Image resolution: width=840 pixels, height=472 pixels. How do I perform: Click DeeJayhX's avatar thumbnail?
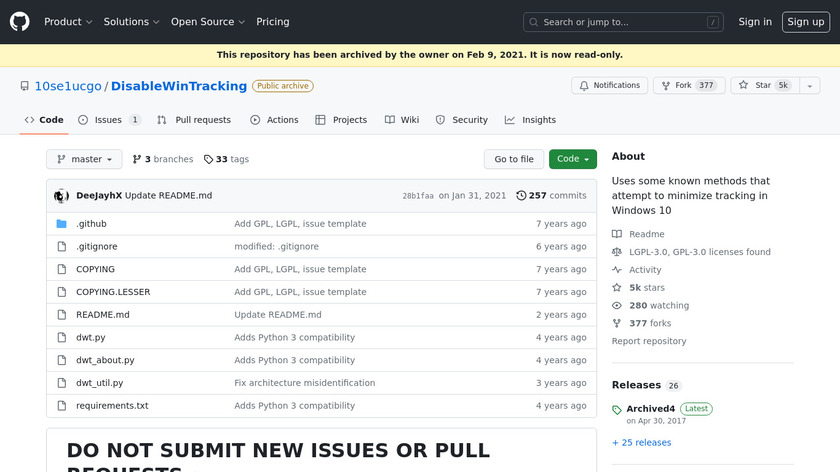coord(61,196)
